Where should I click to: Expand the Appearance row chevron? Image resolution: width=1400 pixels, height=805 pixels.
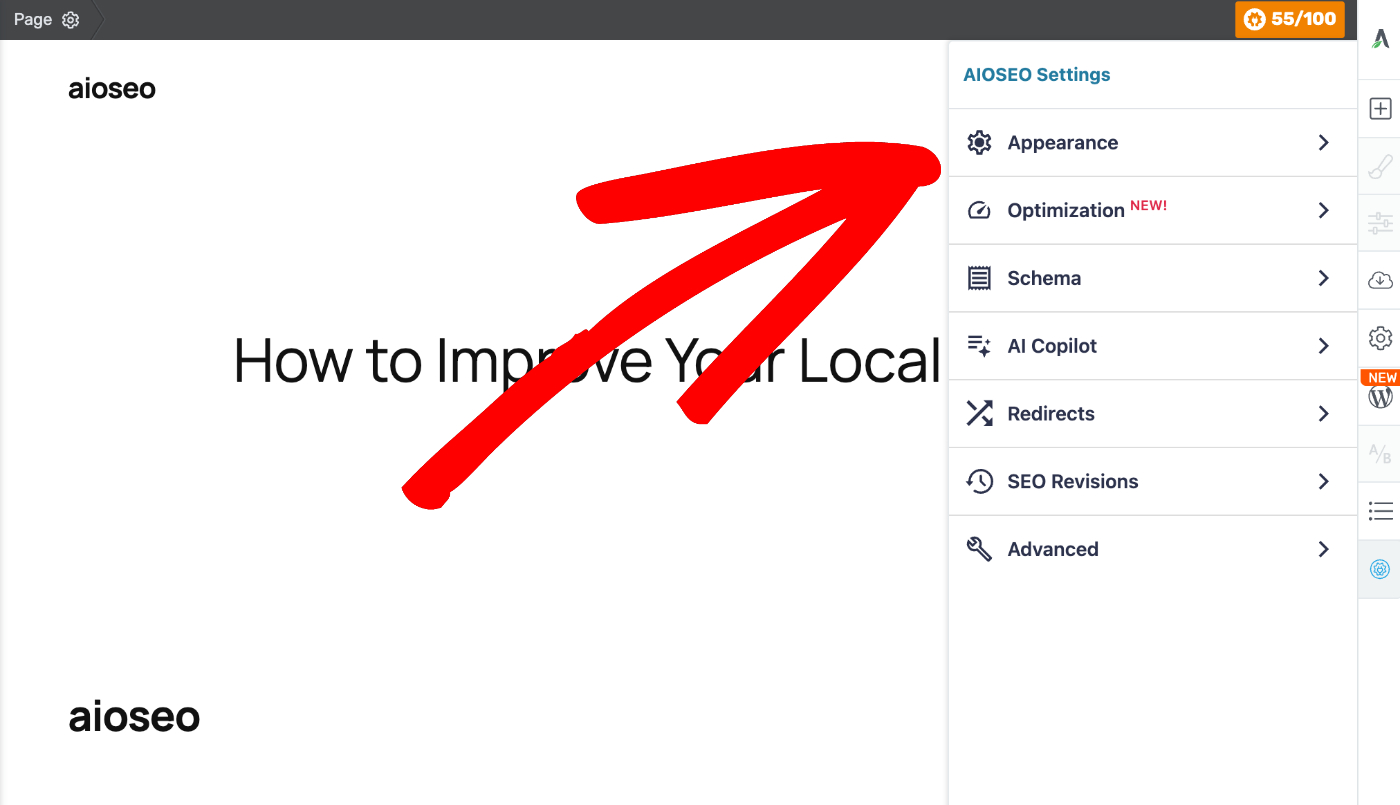[x=1323, y=143]
